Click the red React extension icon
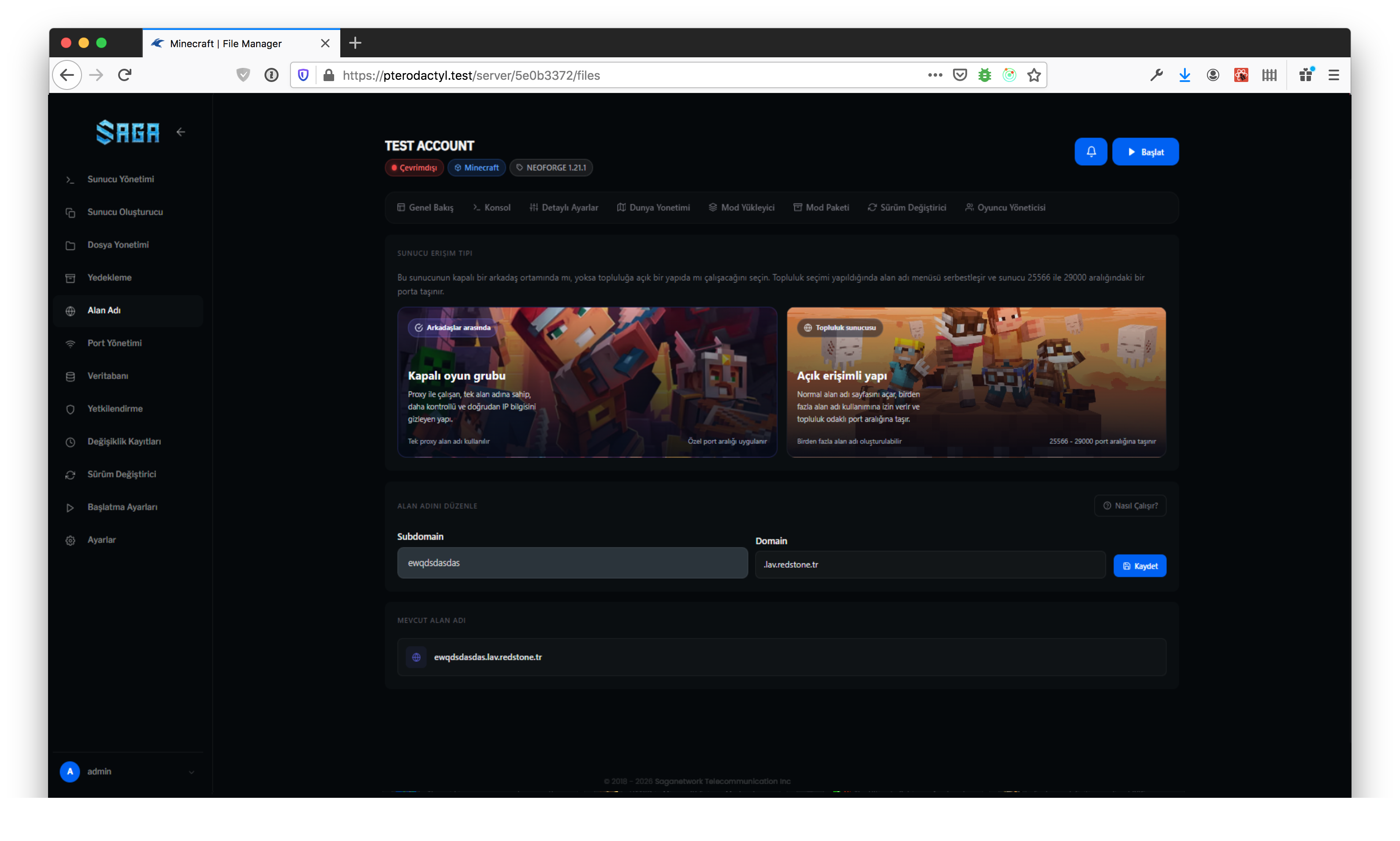 [1241, 75]
